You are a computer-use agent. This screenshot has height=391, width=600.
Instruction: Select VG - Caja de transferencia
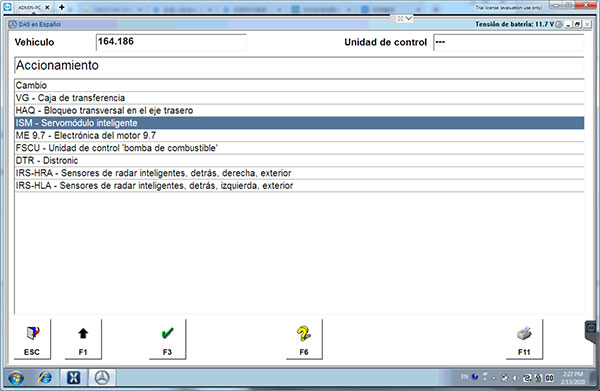(299, 98)
